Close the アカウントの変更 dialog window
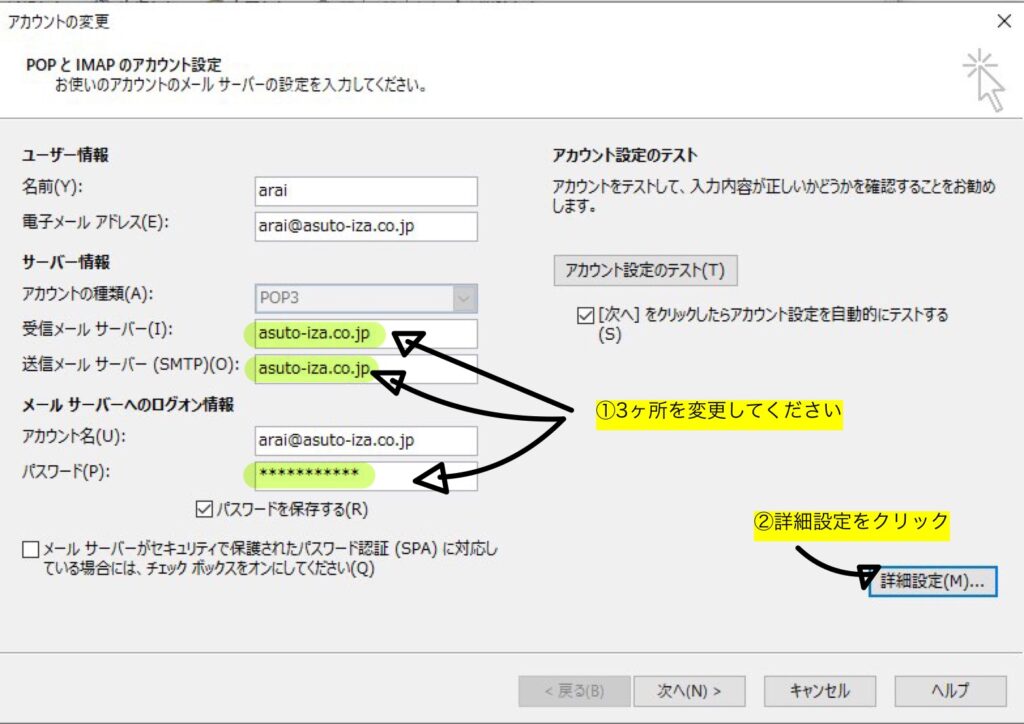1024x724 pixels. pos(1003,21)
